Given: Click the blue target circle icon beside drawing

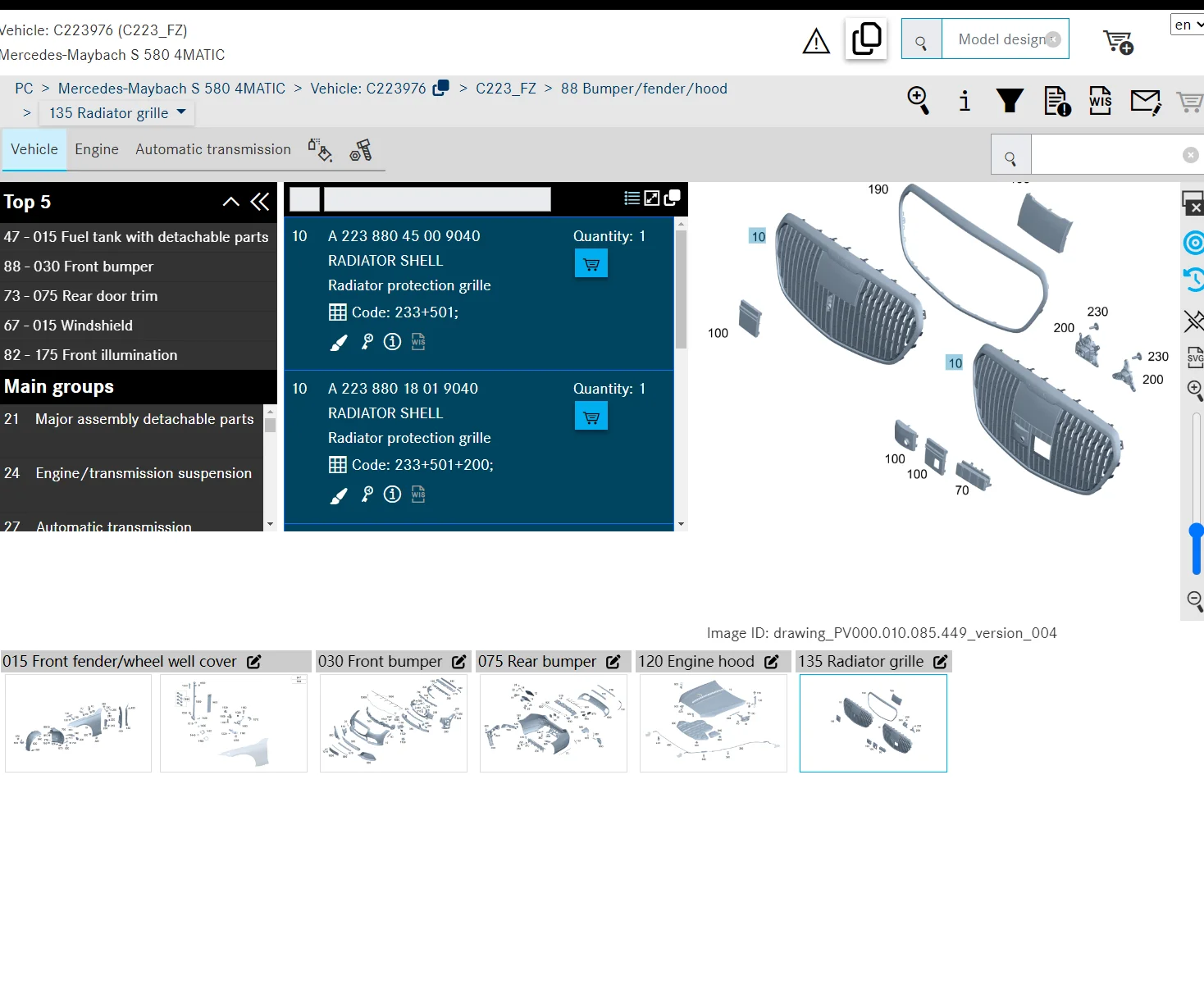Looking at the screenshot, I should tap(1194, 243).
